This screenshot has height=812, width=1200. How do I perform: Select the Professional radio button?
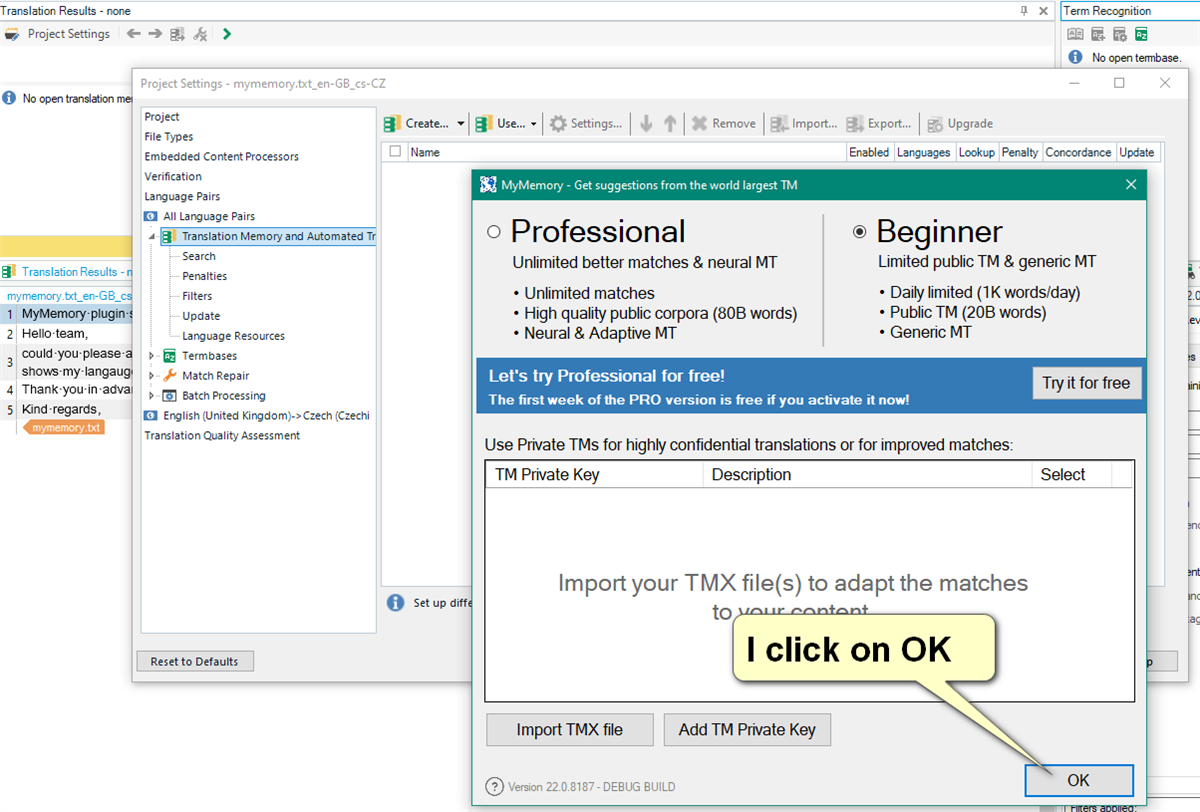(x=493, y=232)
